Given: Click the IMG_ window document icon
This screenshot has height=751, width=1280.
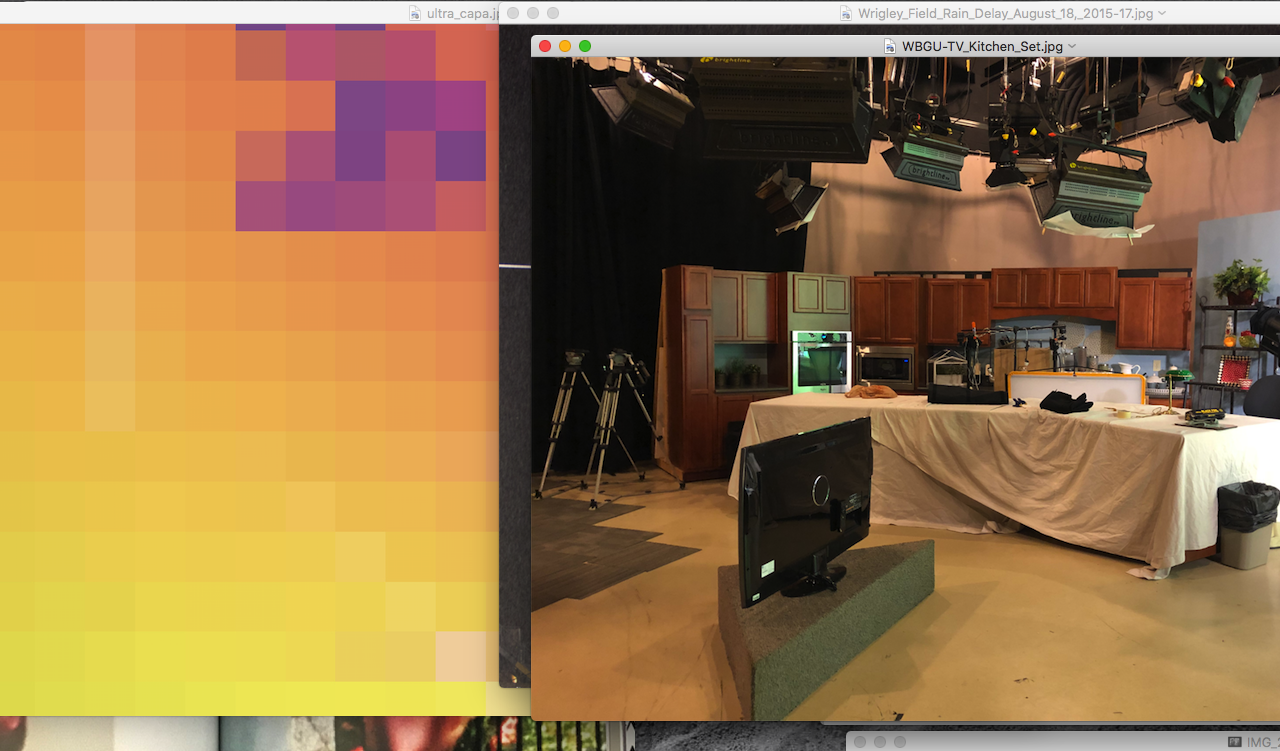Looking at the screenshot, I should [1235, 742].
